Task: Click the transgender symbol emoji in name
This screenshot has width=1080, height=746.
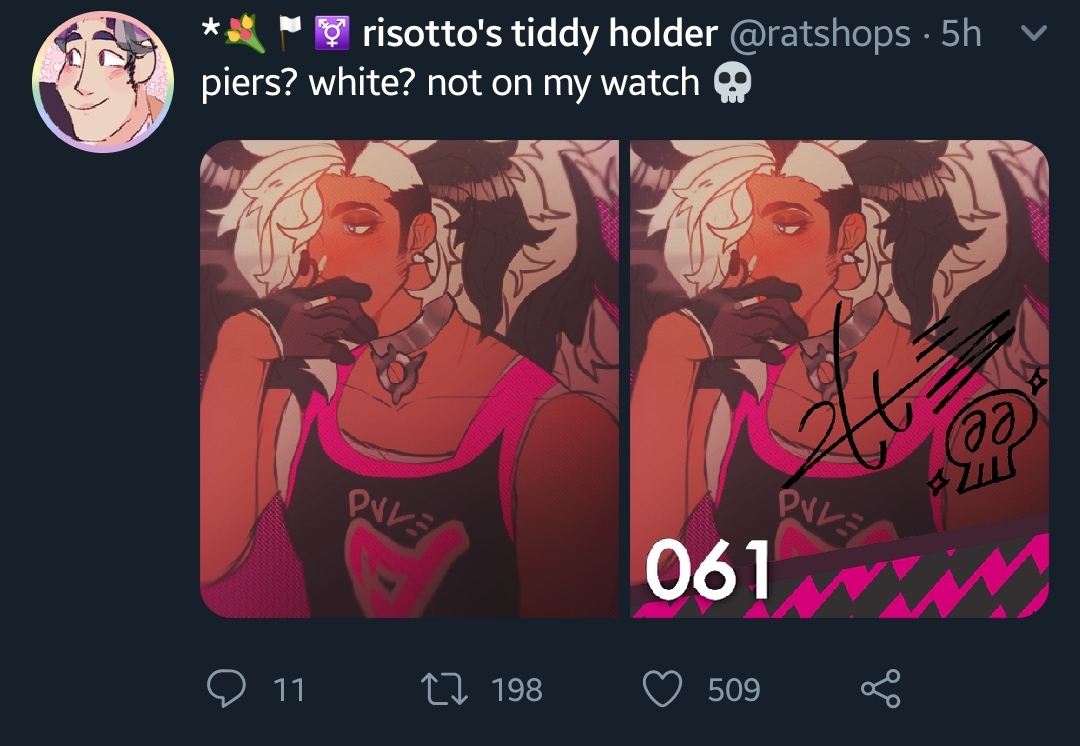Action: [332, 33]
